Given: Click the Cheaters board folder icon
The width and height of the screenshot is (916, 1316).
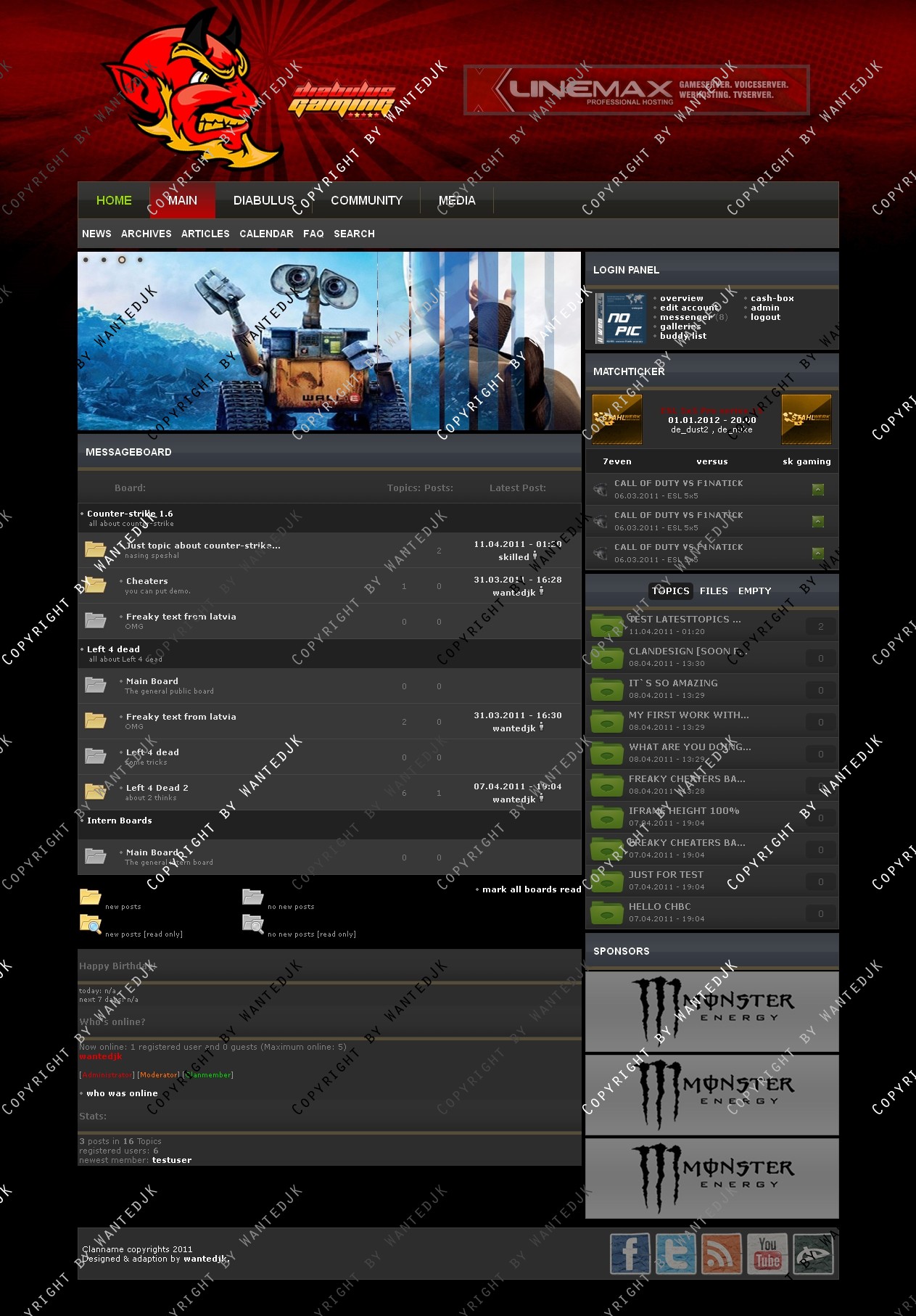Looking at the screenshot, I should coord(95,585).
